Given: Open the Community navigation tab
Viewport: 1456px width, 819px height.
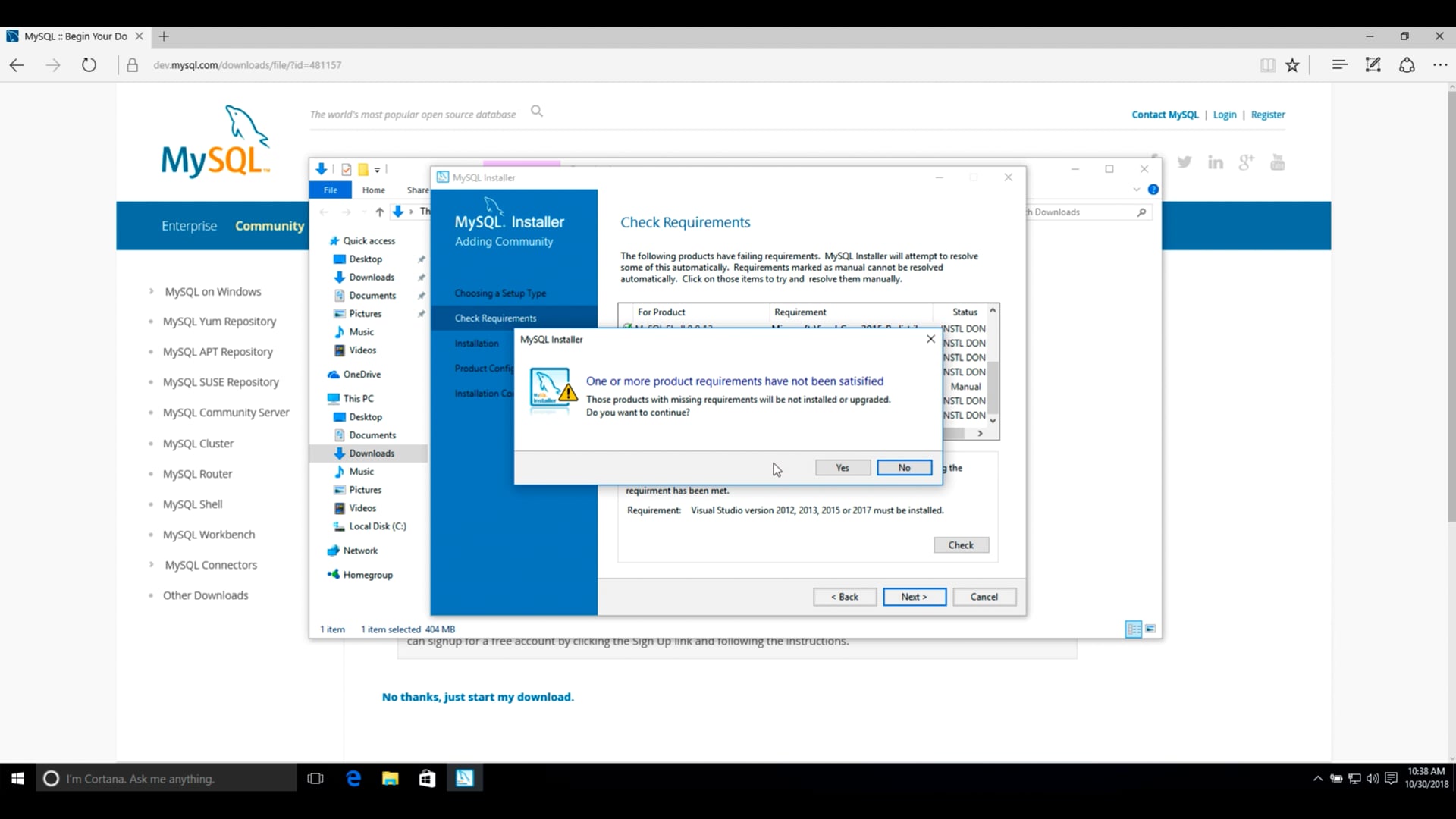Looking at the screenshot, I should coord(269,226).
